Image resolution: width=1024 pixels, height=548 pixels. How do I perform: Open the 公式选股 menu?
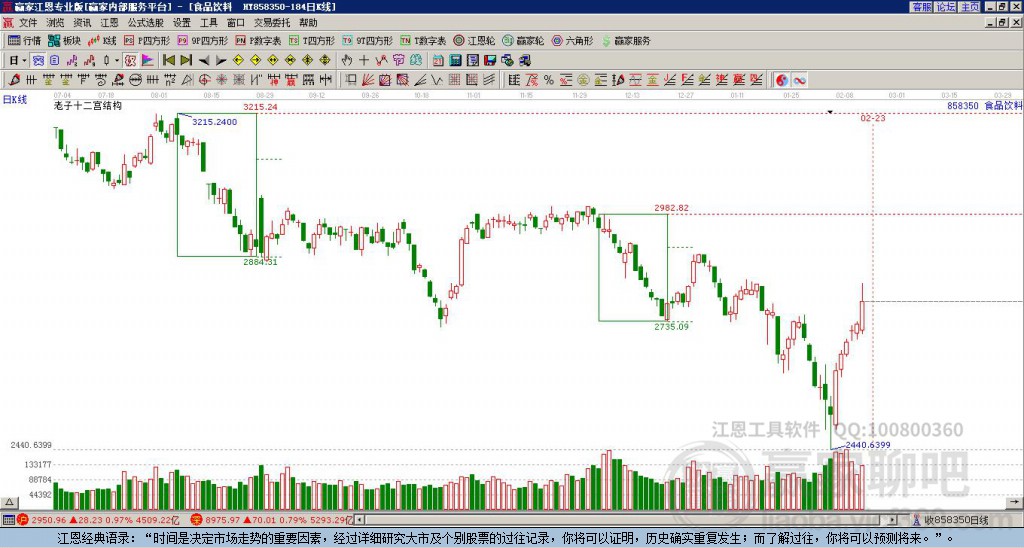(x=146, y=23)
